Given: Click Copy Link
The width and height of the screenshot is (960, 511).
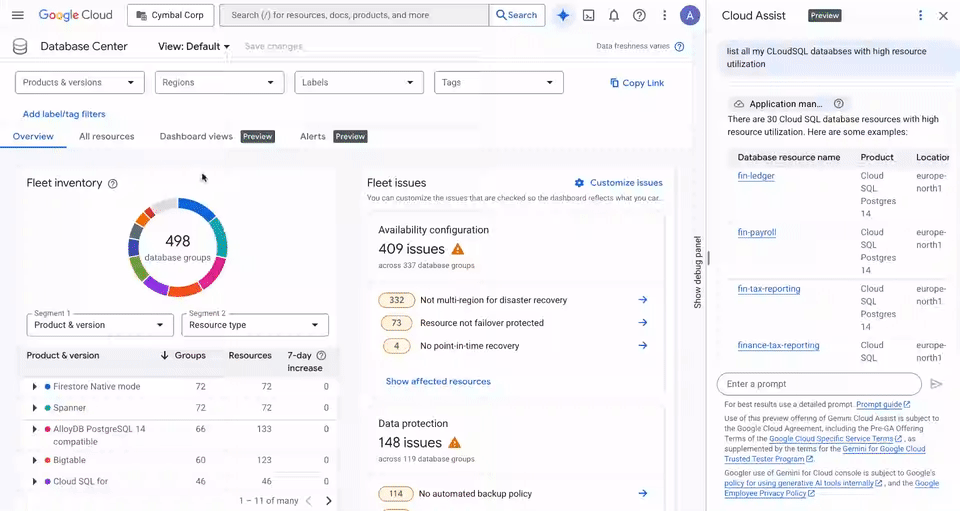Looking at the screenshot, I should pos(637,83).
